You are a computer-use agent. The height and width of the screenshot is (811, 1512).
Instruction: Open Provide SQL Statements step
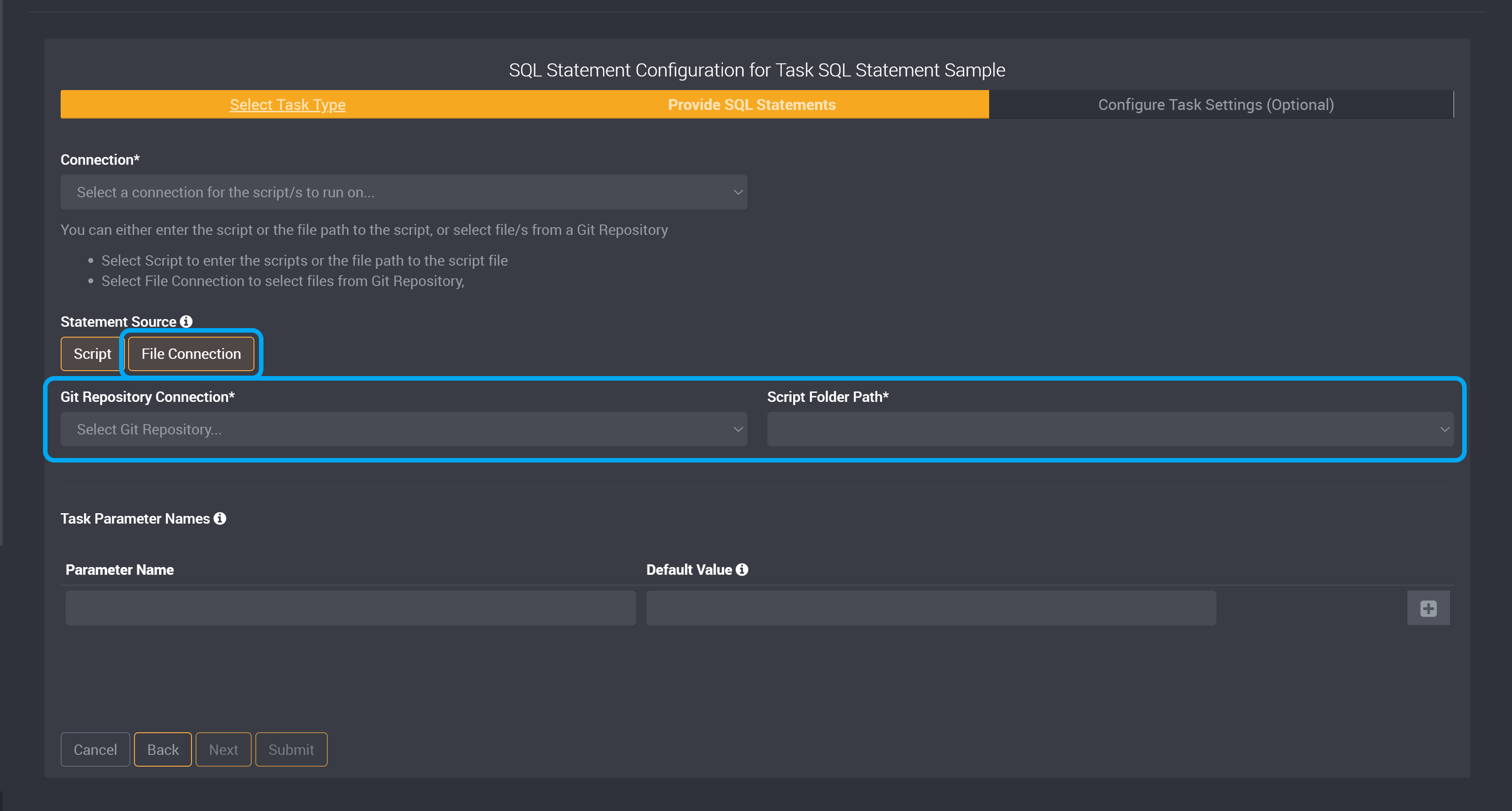point(751,105)
